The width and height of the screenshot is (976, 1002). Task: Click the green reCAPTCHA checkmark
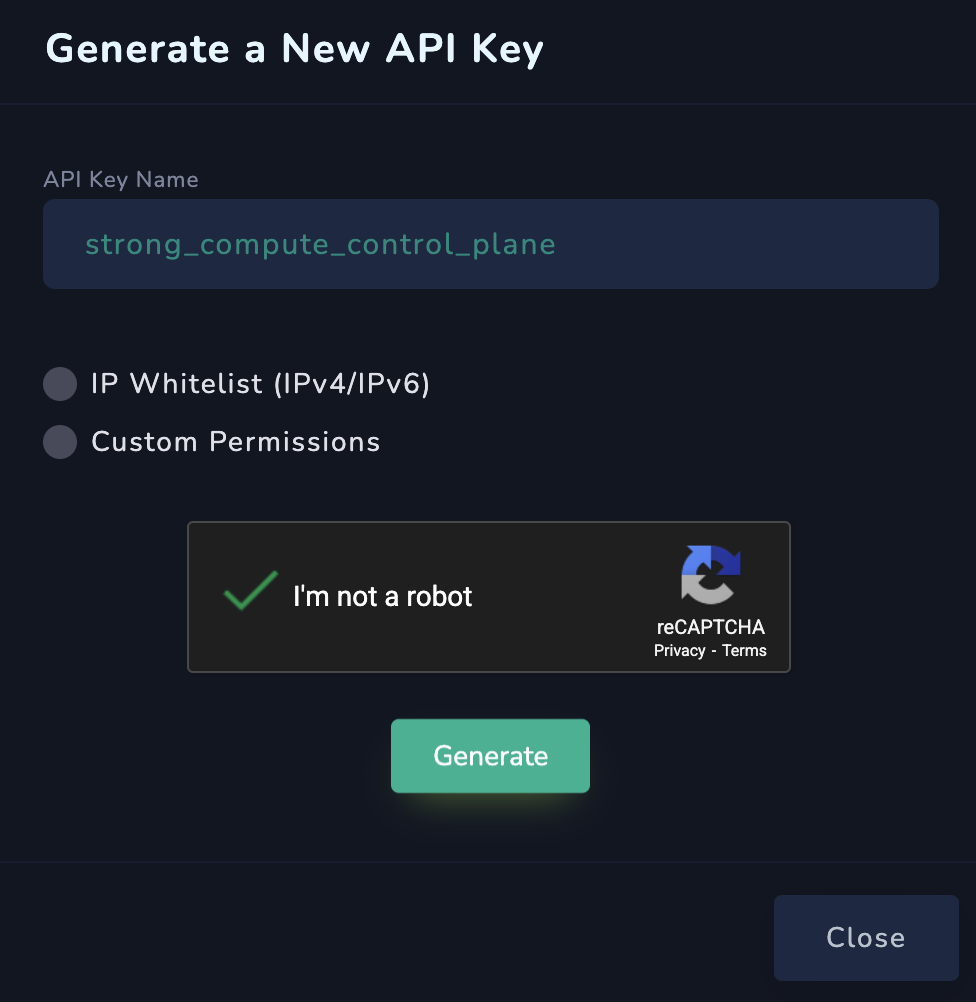click(x=250, y=591)
